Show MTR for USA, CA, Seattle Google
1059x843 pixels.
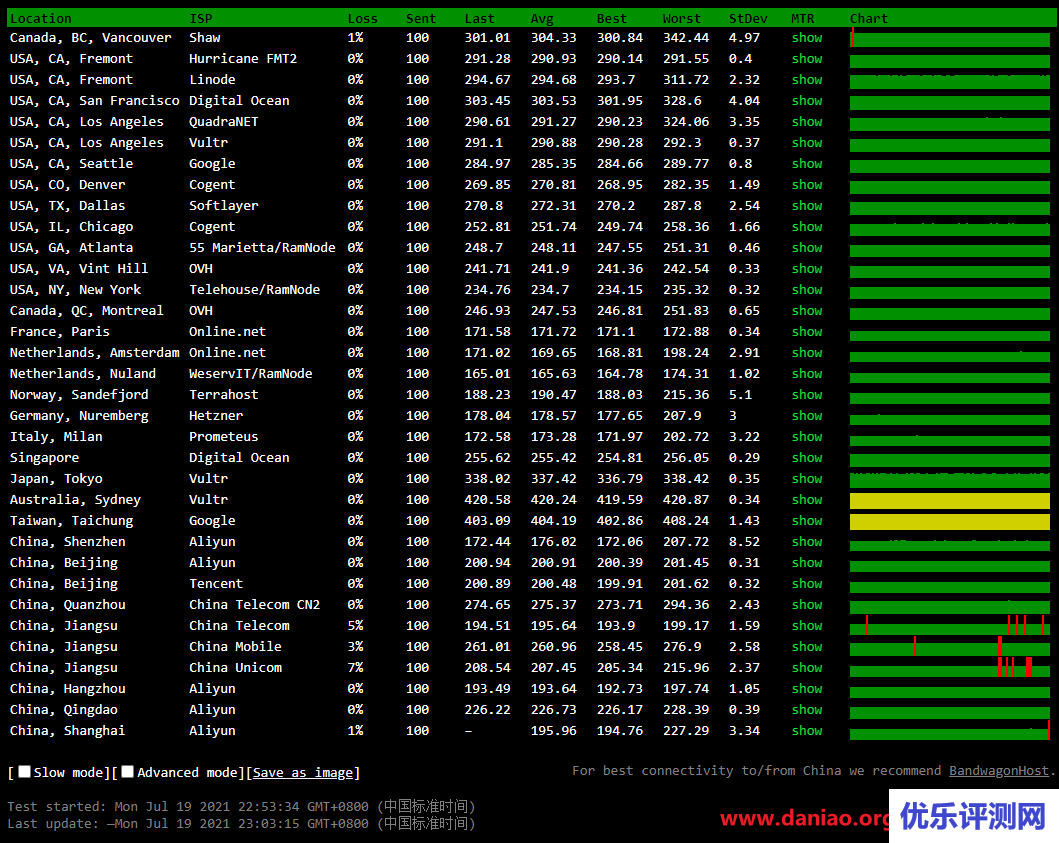(807, 163)
